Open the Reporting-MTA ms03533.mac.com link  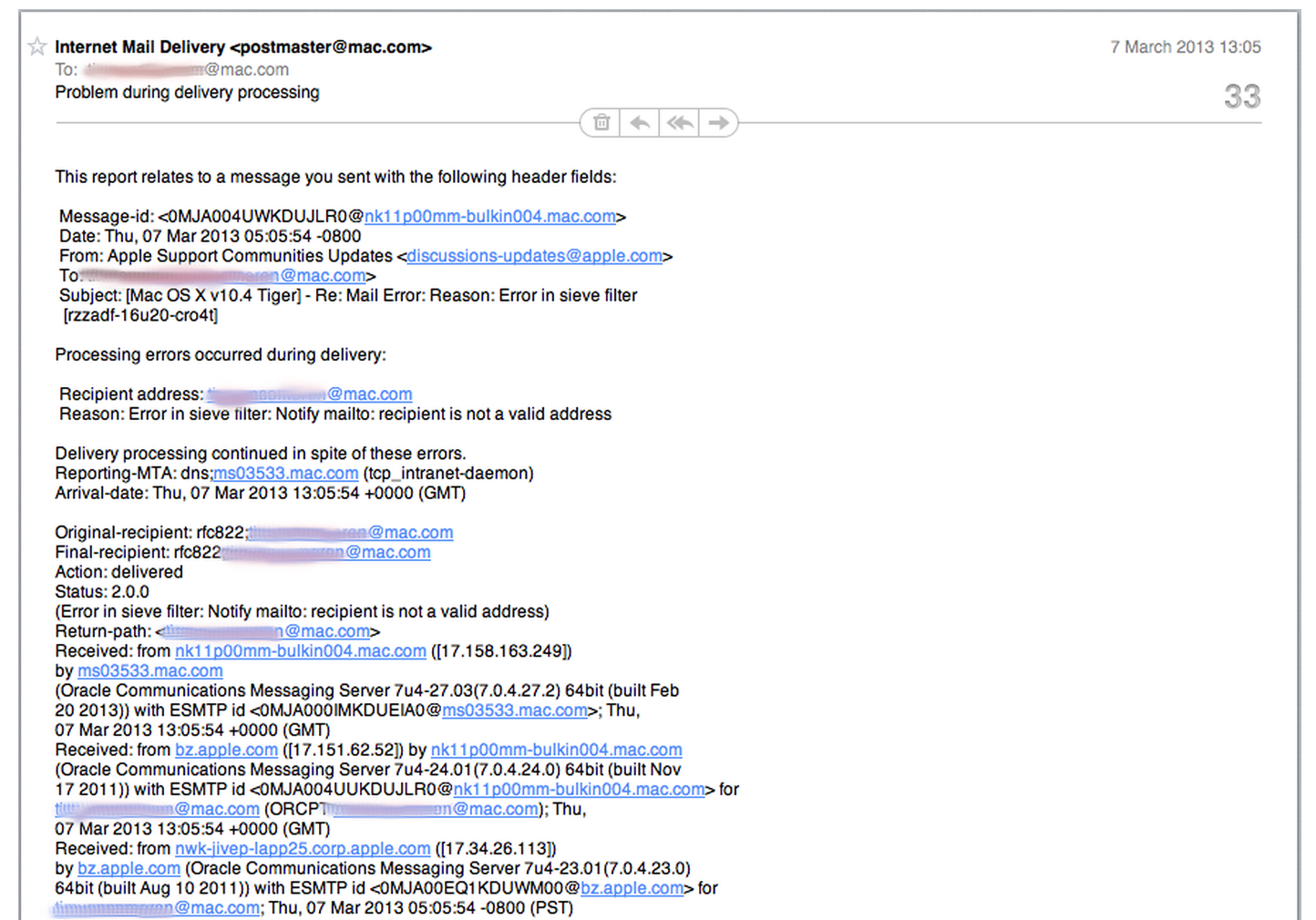click(284, 473)
